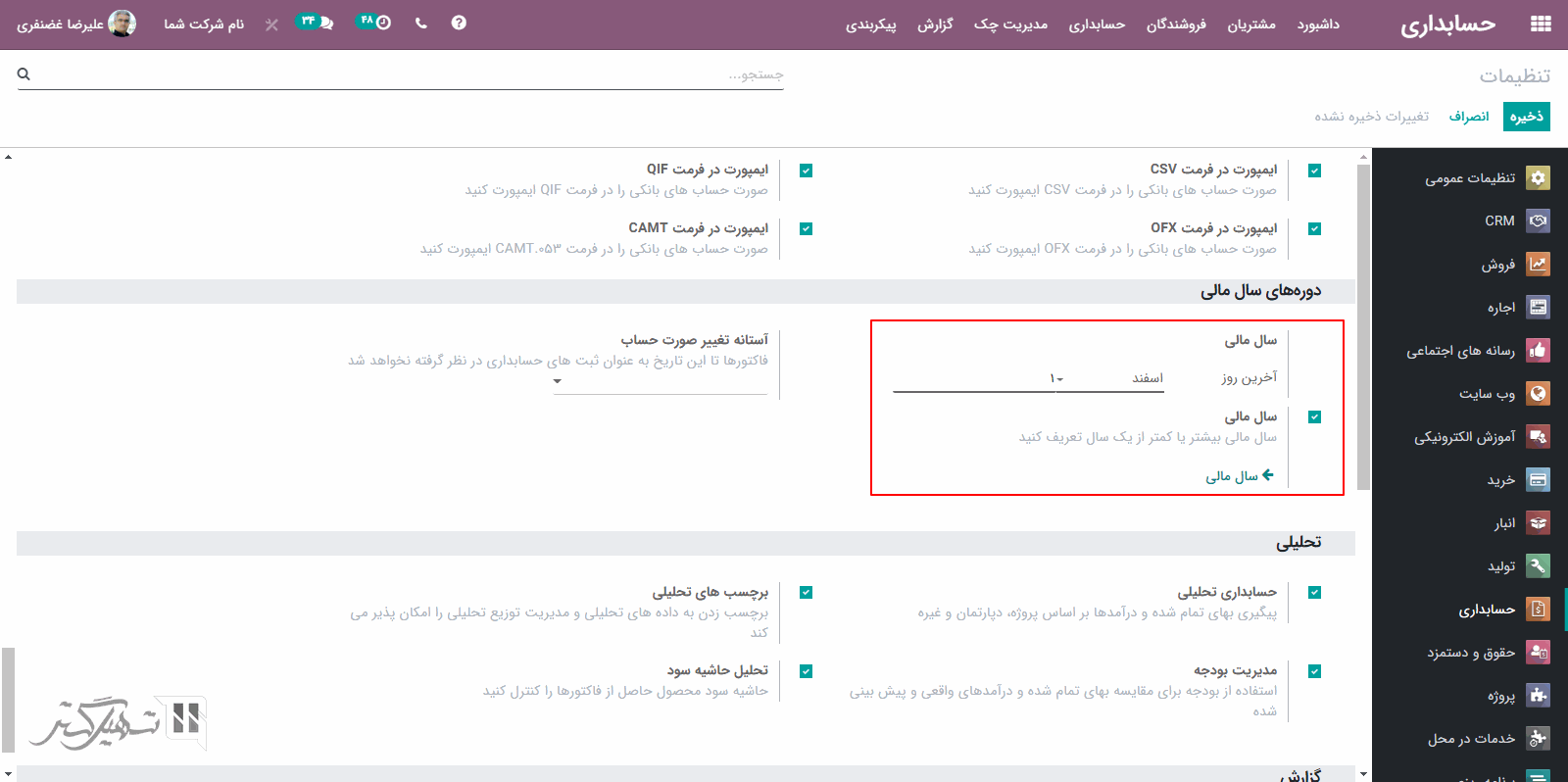Select the انبار sidebar icon

tap(1539, 522)
